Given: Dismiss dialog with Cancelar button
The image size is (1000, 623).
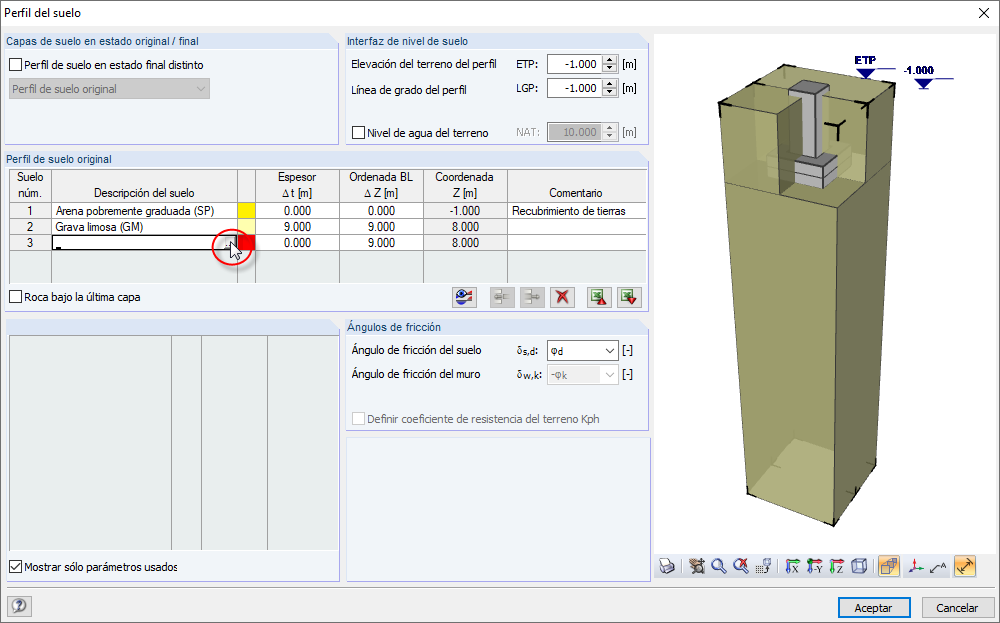Looking at the screenshot, I should pyautogui.click(x=957, y=608).
